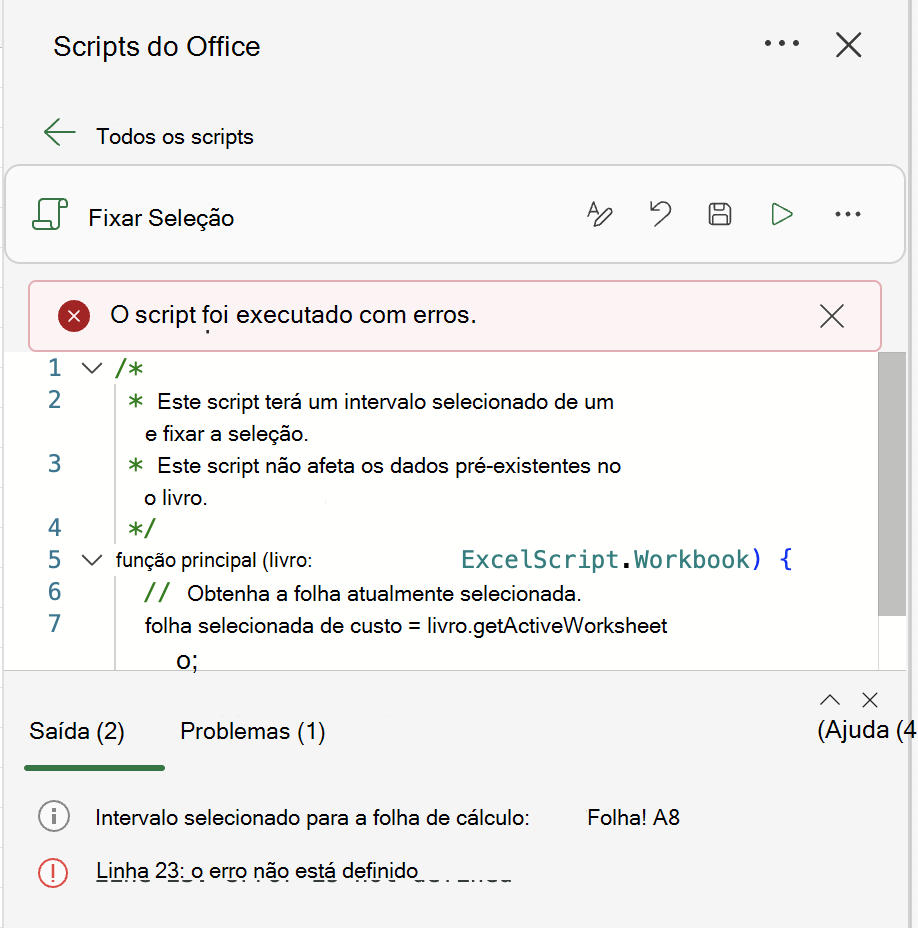Switch to the Problemas (1) tab
Screen dimensions: 918x928
pos(253,732)
